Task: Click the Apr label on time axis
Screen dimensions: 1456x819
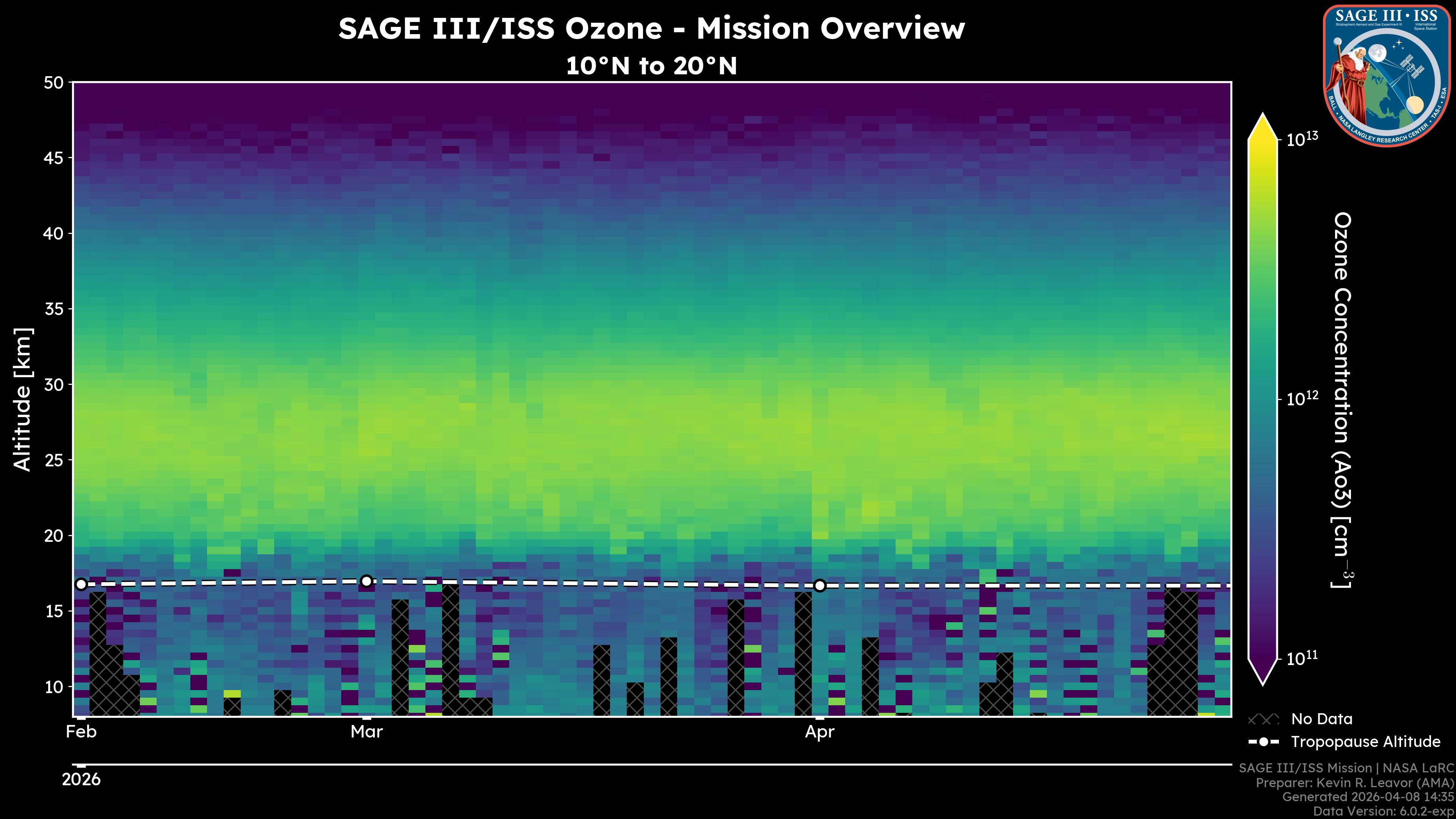Action: click(819, 732)
